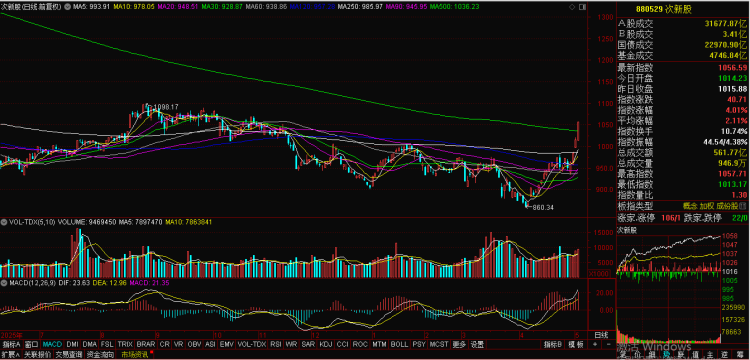The height and width of the screenshot is (360, 750).
Task: Choose the SAR indicator tab
Action: click(309, 344)
